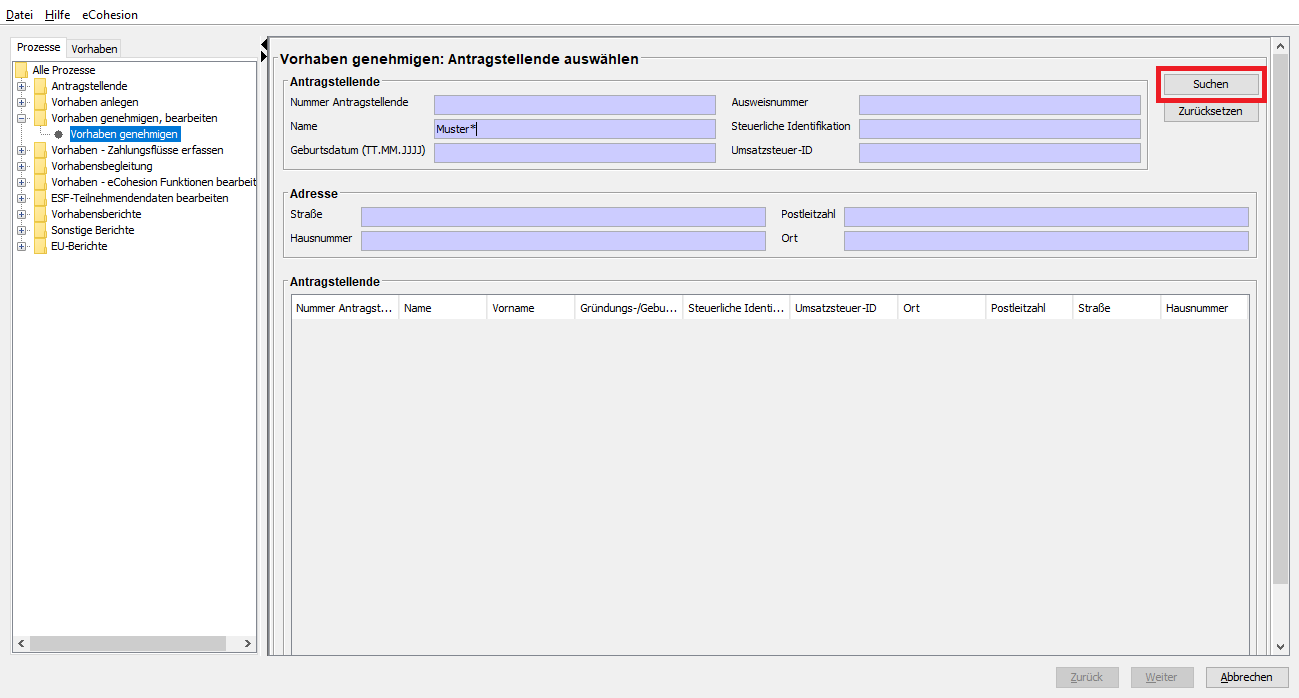The image size is (1299, 698).
Task: Expand Vorhaben - Zahlungsflüsse erfassen node
Action: [22, 150]
